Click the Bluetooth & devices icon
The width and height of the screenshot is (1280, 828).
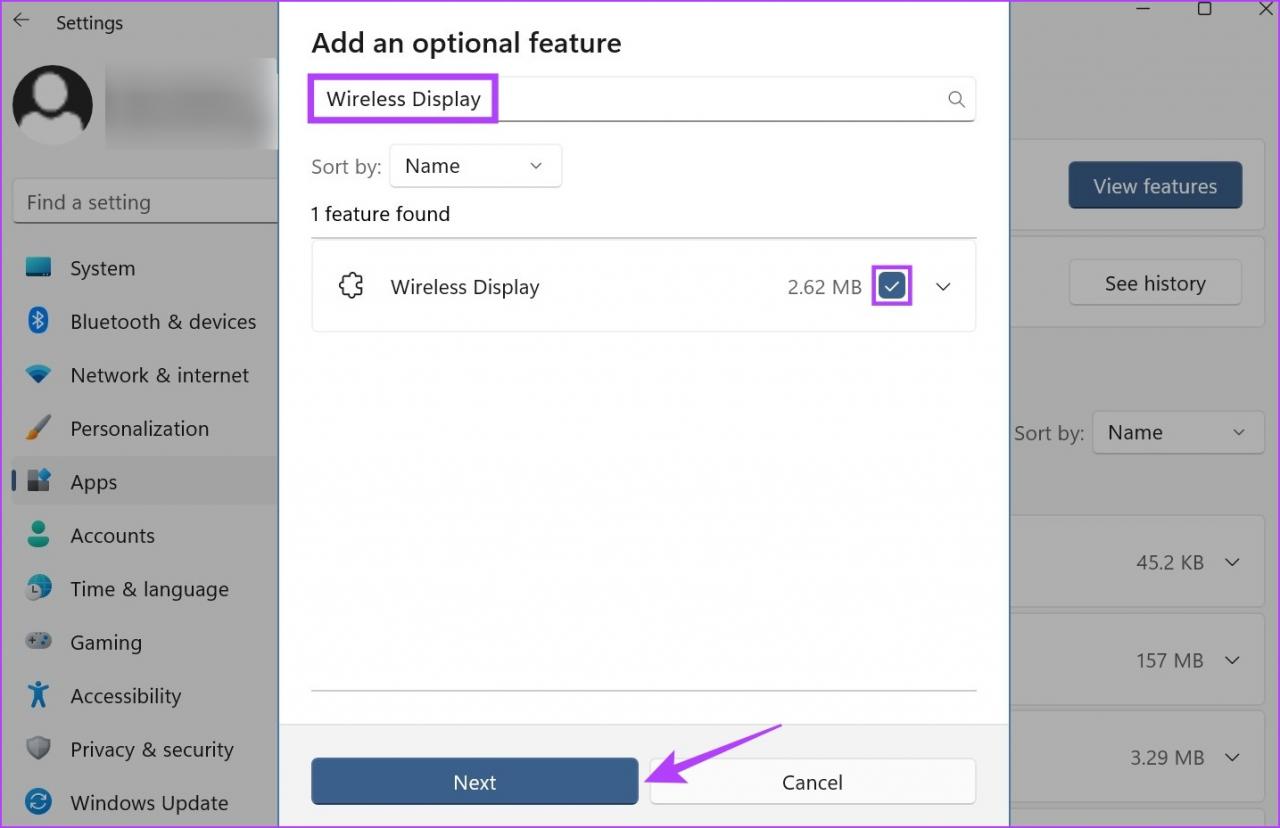point(38,321)
